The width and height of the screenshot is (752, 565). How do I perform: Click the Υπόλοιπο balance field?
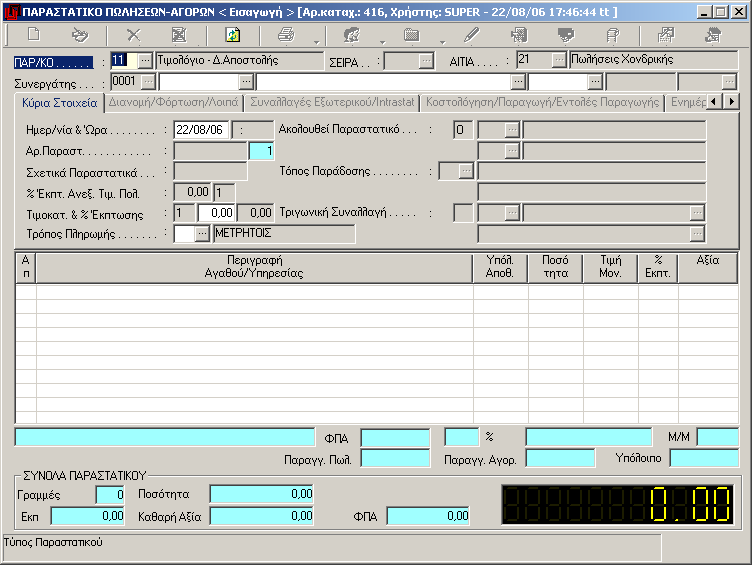[x=704, y=459]
